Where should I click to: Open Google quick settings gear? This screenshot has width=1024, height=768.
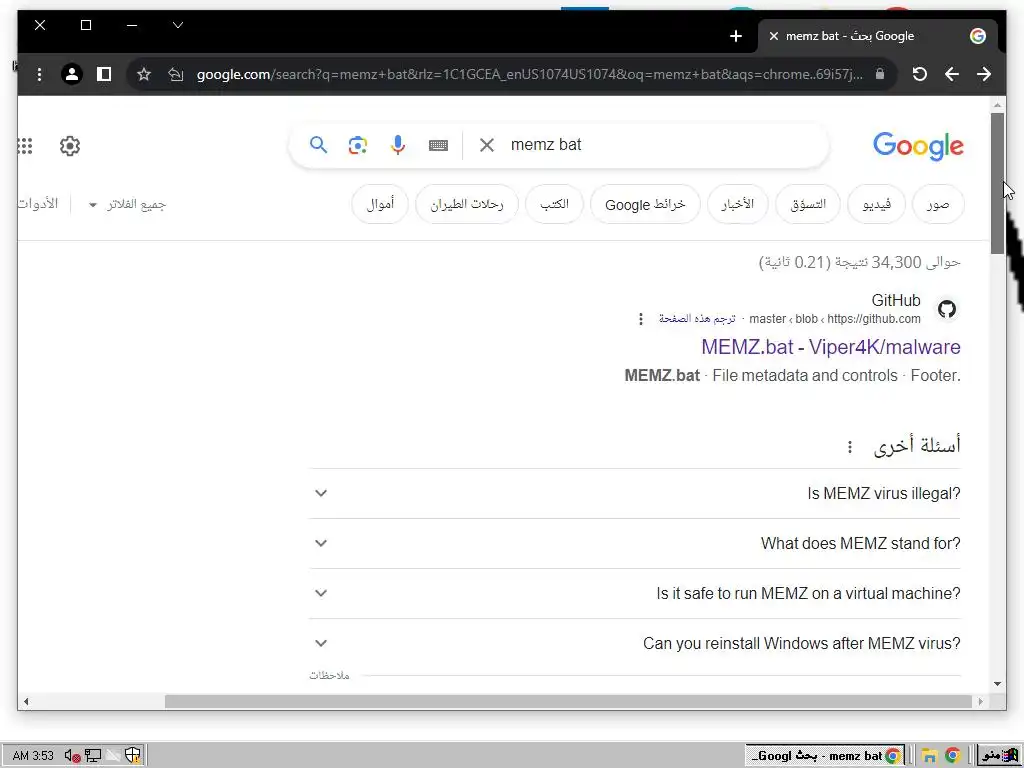[x=70, y=146]
